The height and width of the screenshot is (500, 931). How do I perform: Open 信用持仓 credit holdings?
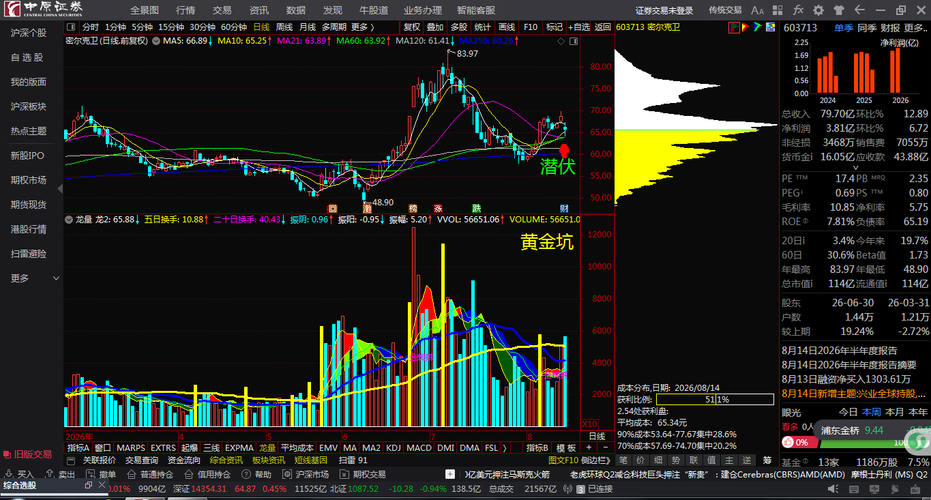(x=207, y=474)
